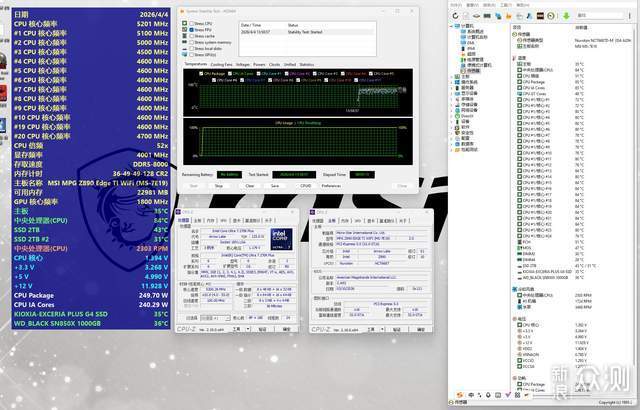Toggle CPU IA Cores graph checkbox
The height and width of the screenshot is (410, 640).
click(230, 73)
